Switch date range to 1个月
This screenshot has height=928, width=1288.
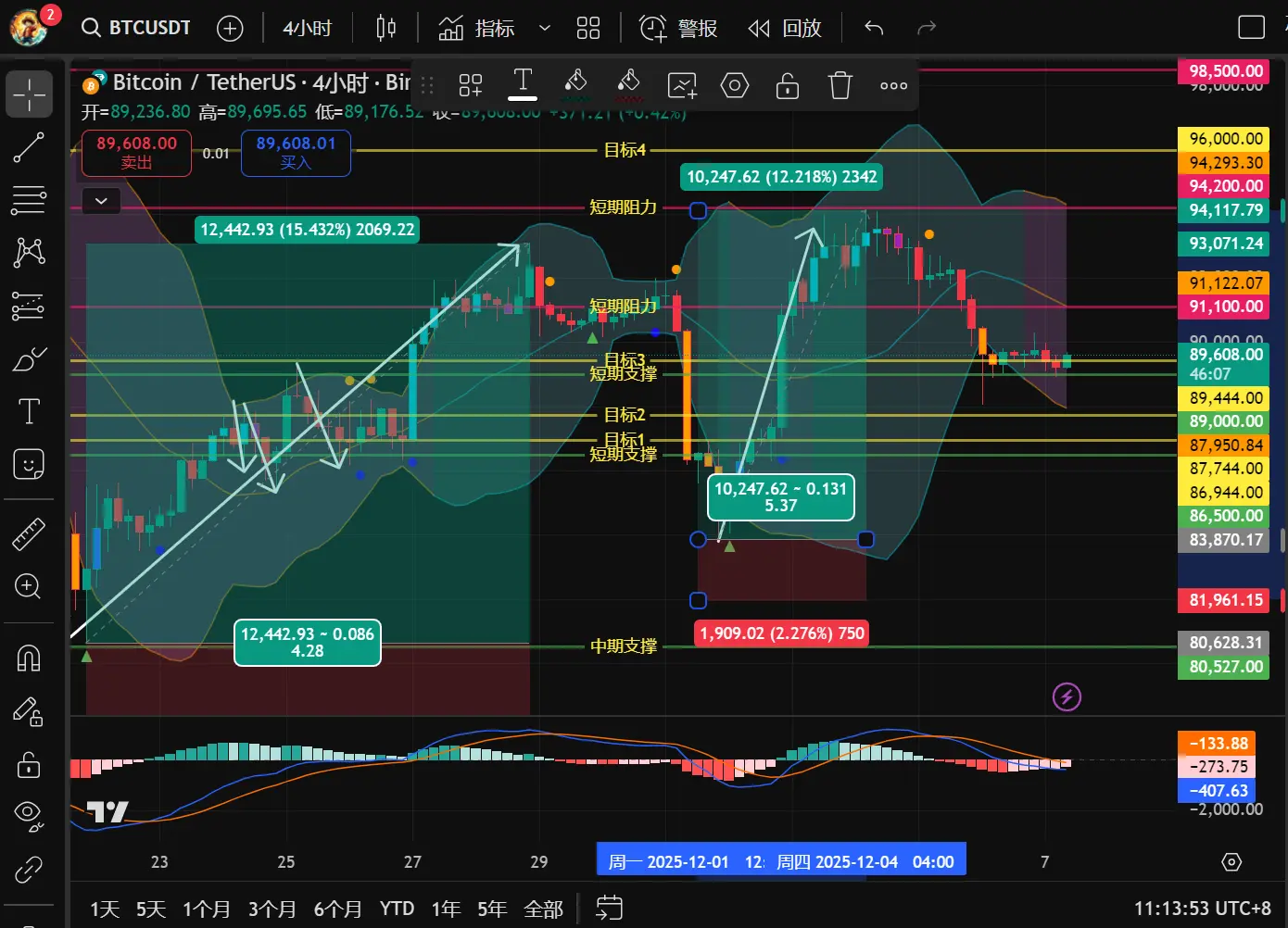tap(207, 909)
